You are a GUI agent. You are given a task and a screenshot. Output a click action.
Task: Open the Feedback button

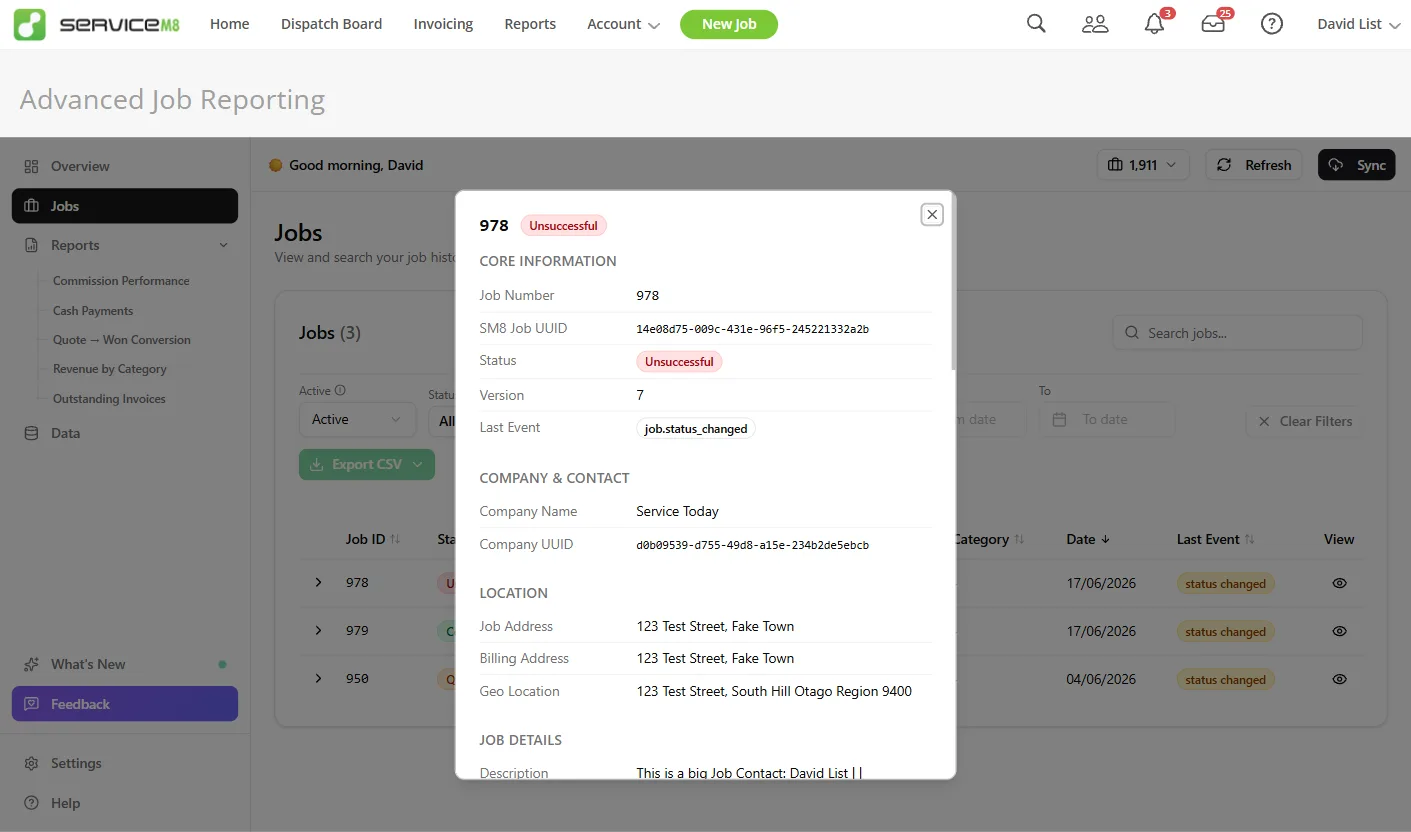(125, 704)
